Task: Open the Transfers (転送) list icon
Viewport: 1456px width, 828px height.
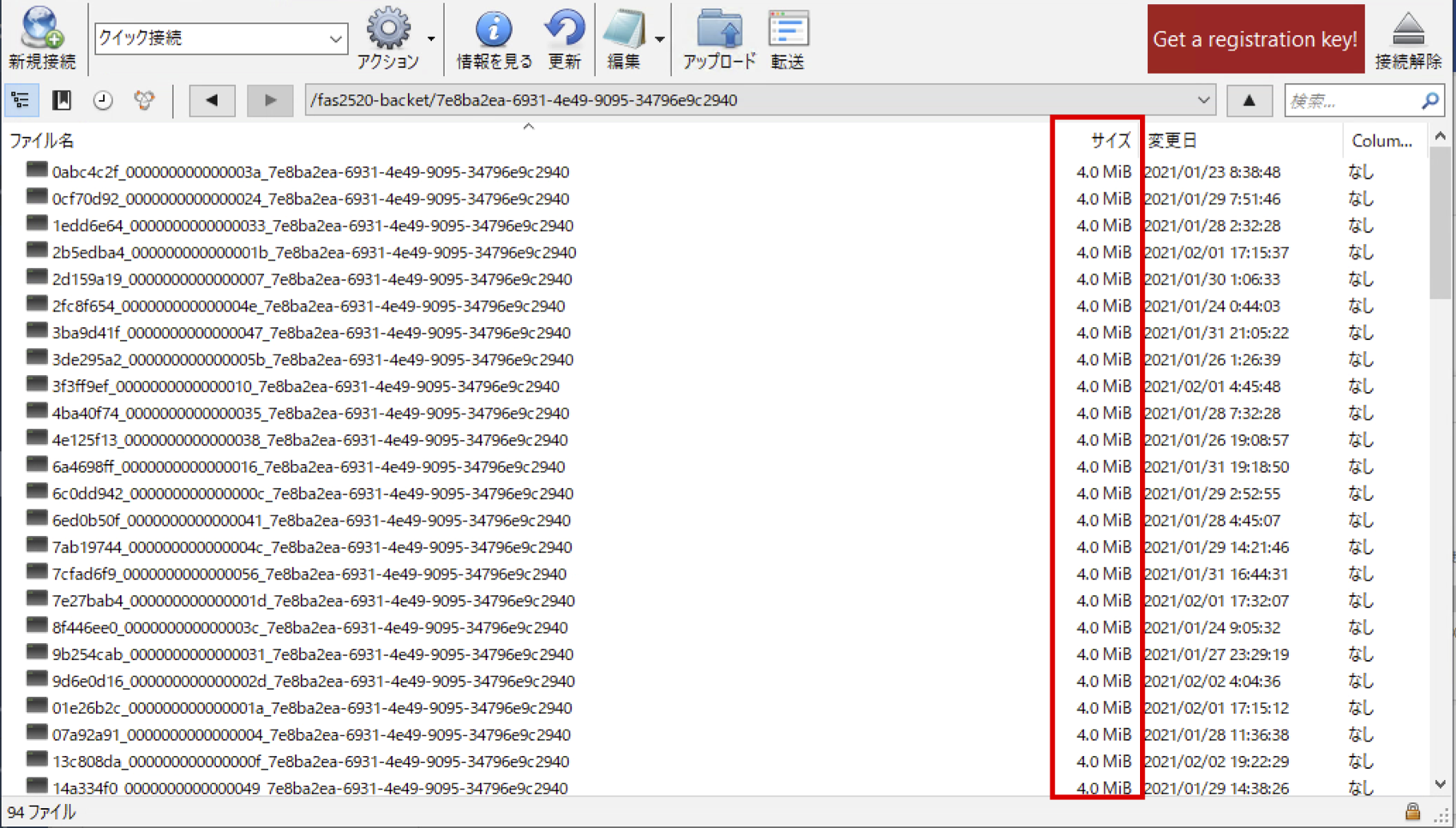Action: (788, 28)
